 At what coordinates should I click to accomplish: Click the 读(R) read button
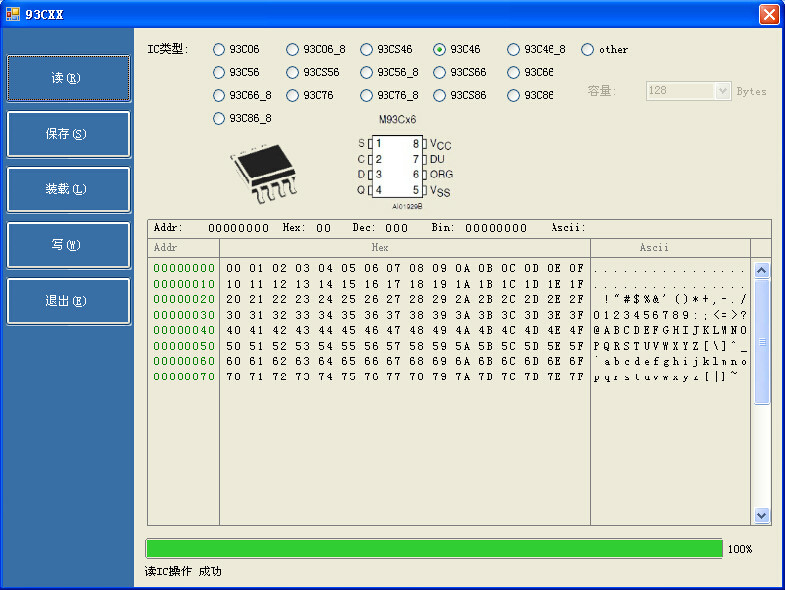click(x=69, y=78)
